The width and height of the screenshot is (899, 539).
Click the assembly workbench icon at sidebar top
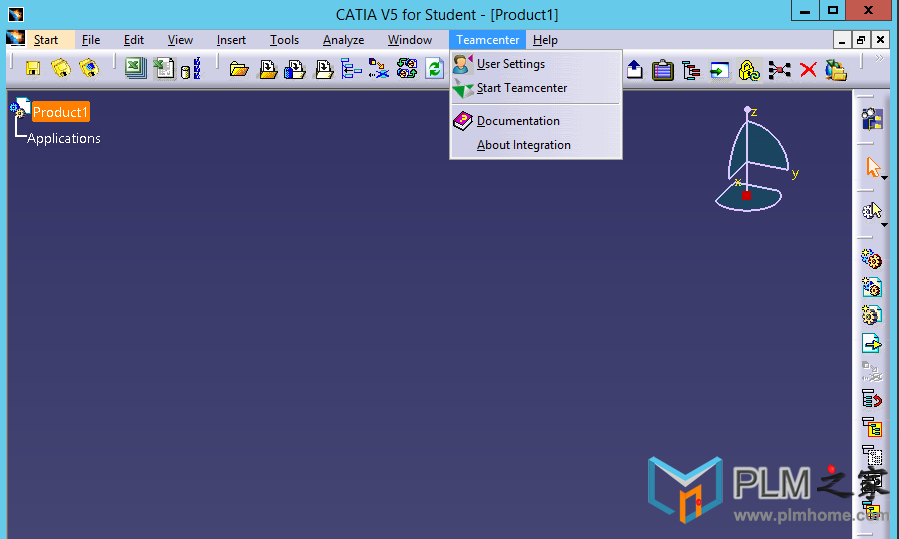point(871,119)
